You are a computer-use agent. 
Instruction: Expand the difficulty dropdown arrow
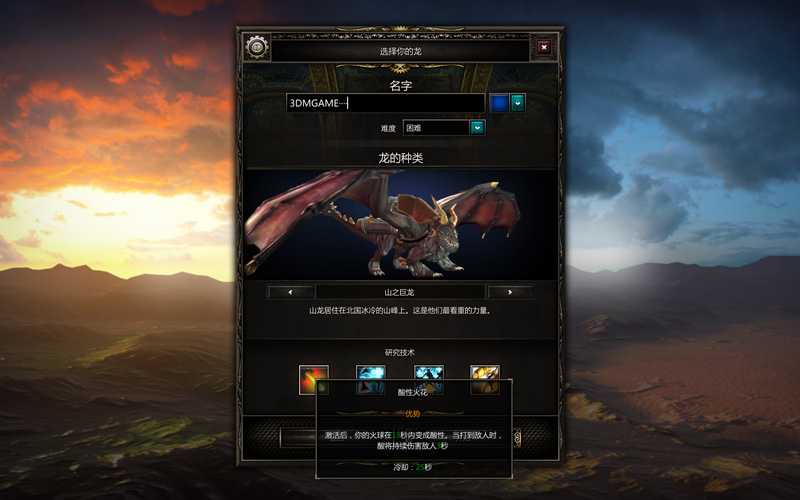tap(477, 128)
